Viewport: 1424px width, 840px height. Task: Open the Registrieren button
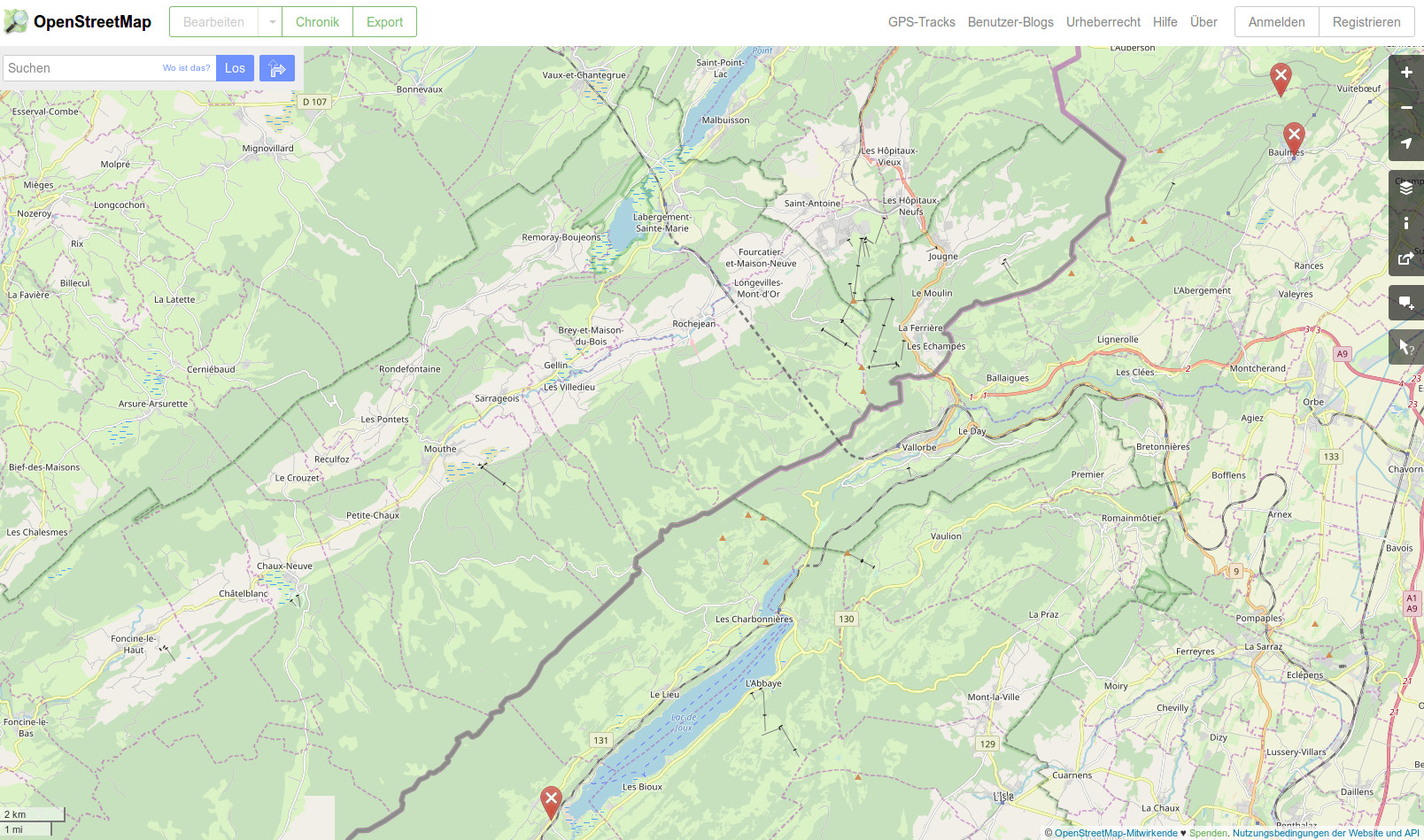[x=1366, y=22]
